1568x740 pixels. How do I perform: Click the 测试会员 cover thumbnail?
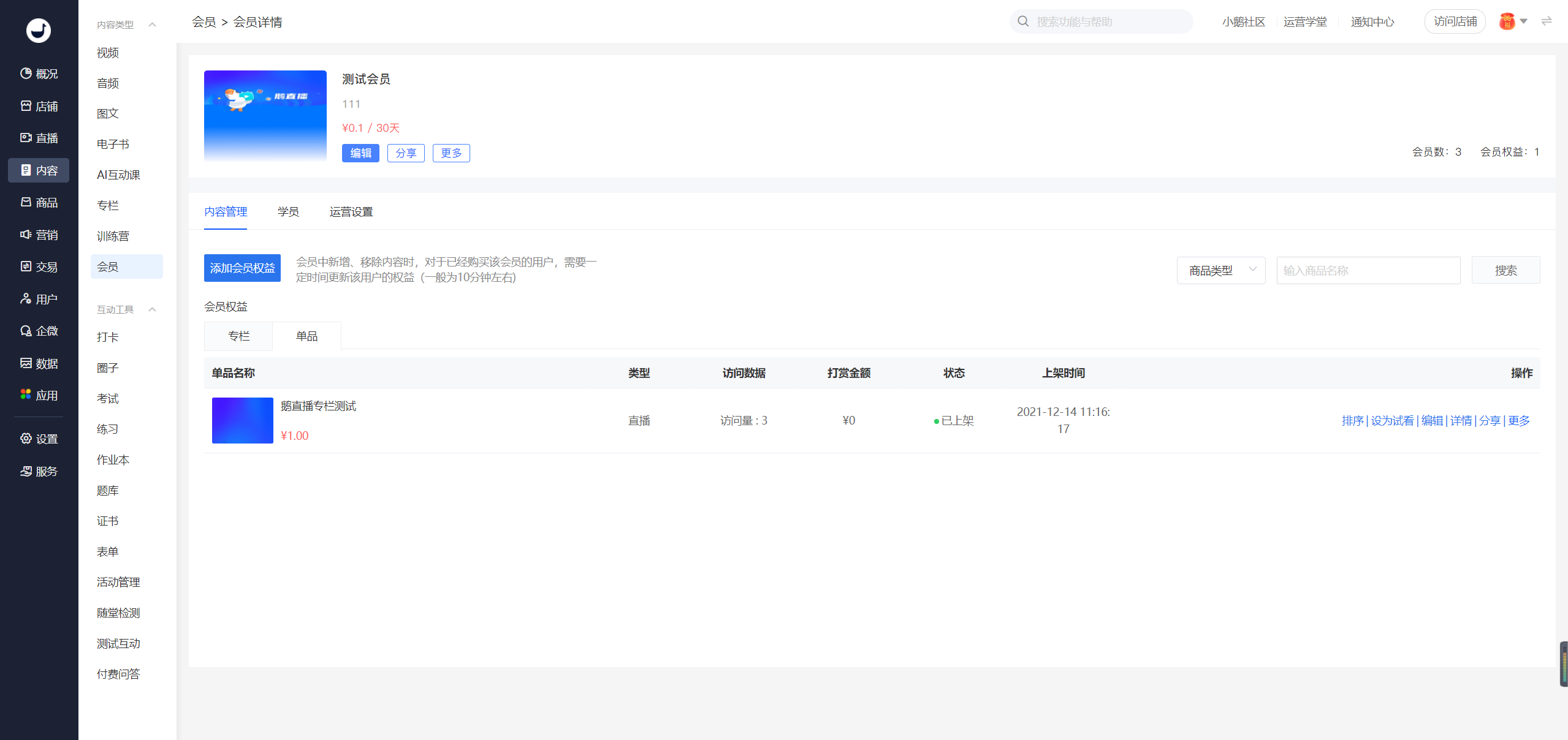click(x=265, y=116)
